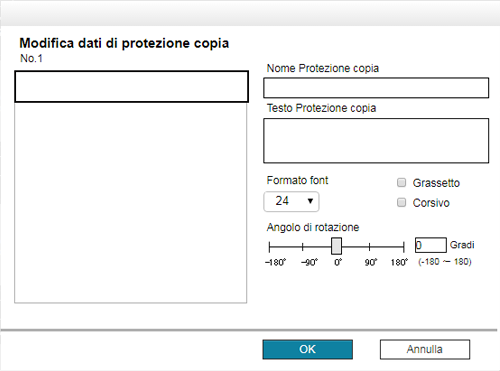Click the Gradi degrees input box

431,245
